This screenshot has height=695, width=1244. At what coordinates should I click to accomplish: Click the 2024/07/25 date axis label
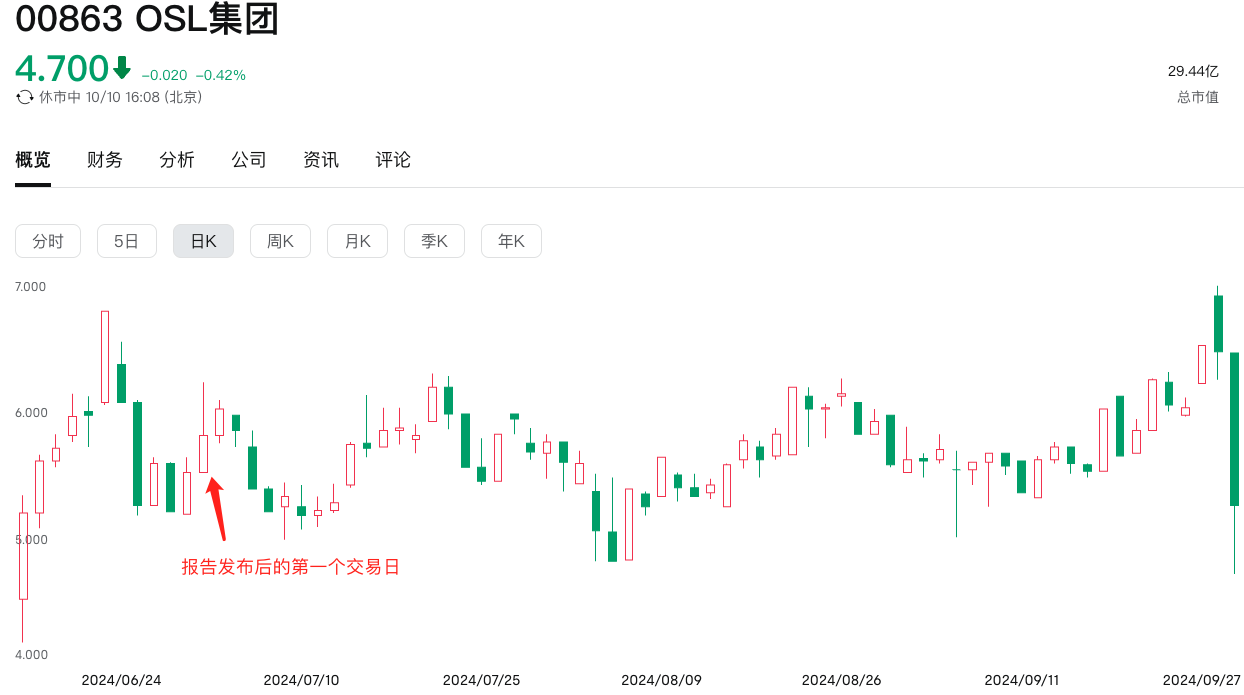(481, 680)
